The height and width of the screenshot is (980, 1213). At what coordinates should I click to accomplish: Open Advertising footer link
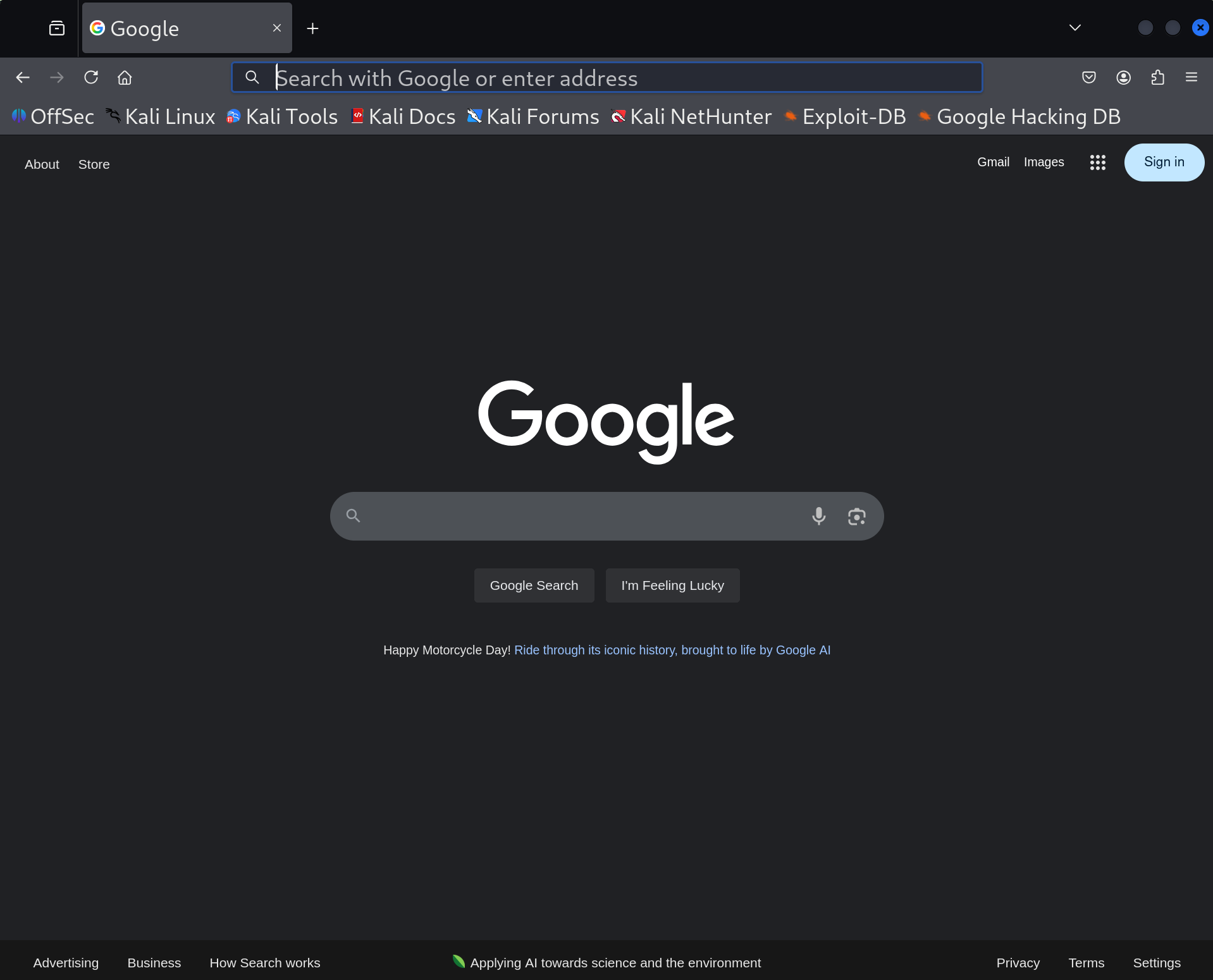pyautogui.click(x=66, y=962)
